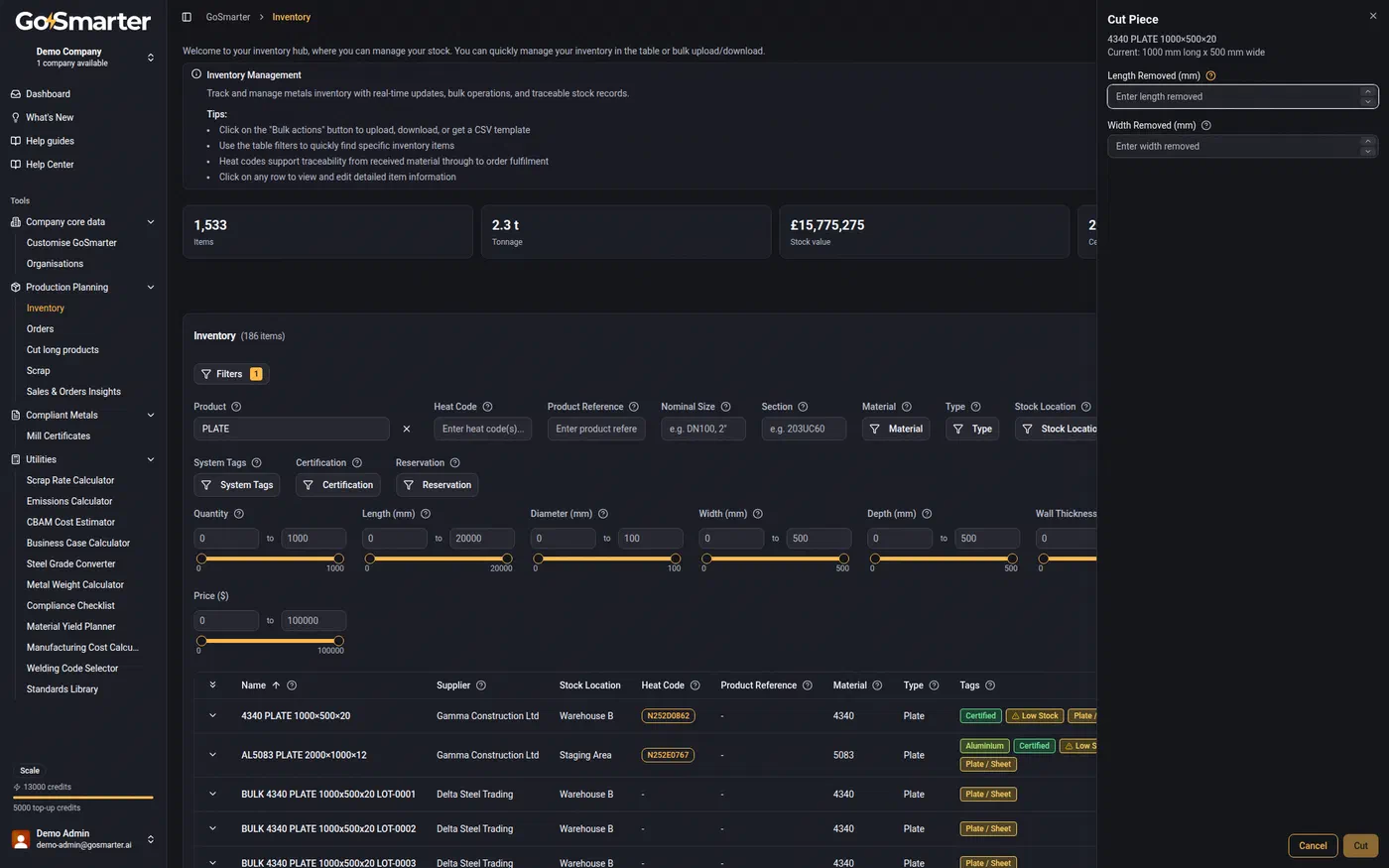
Task: Collapse the Company core data section
Action: point(151,222)
